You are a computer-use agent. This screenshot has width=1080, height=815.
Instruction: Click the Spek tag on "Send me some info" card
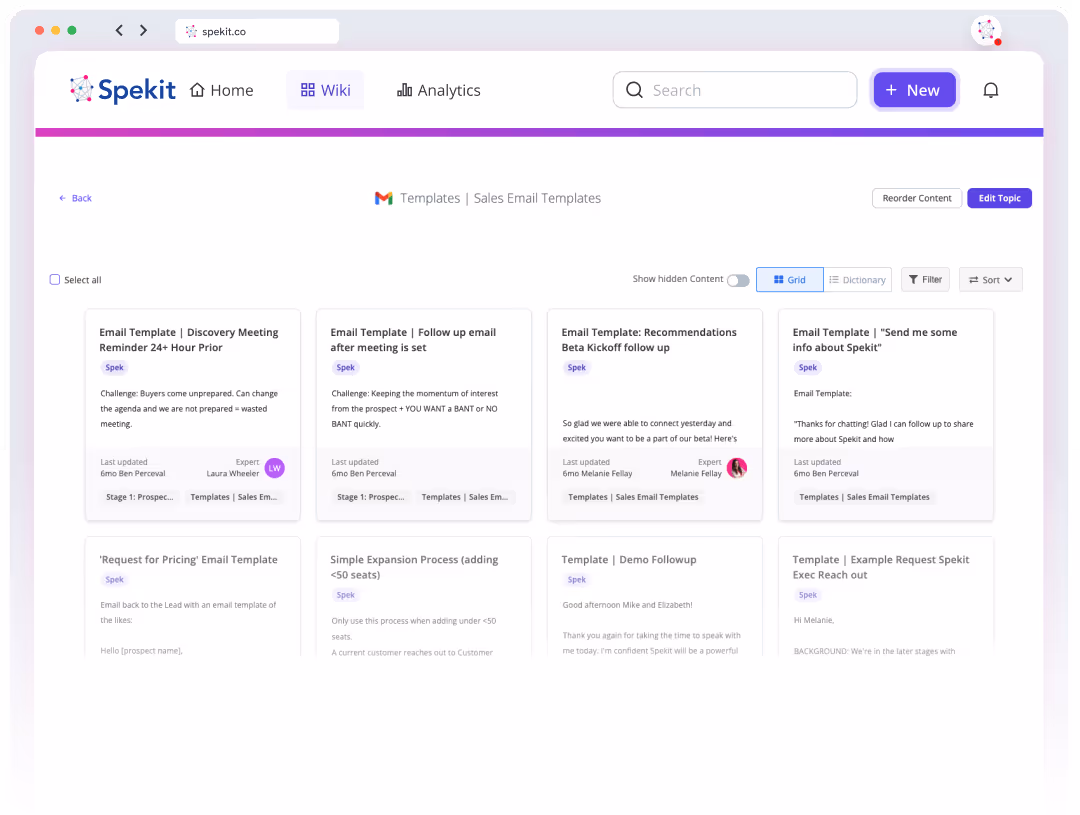[808, 368]
